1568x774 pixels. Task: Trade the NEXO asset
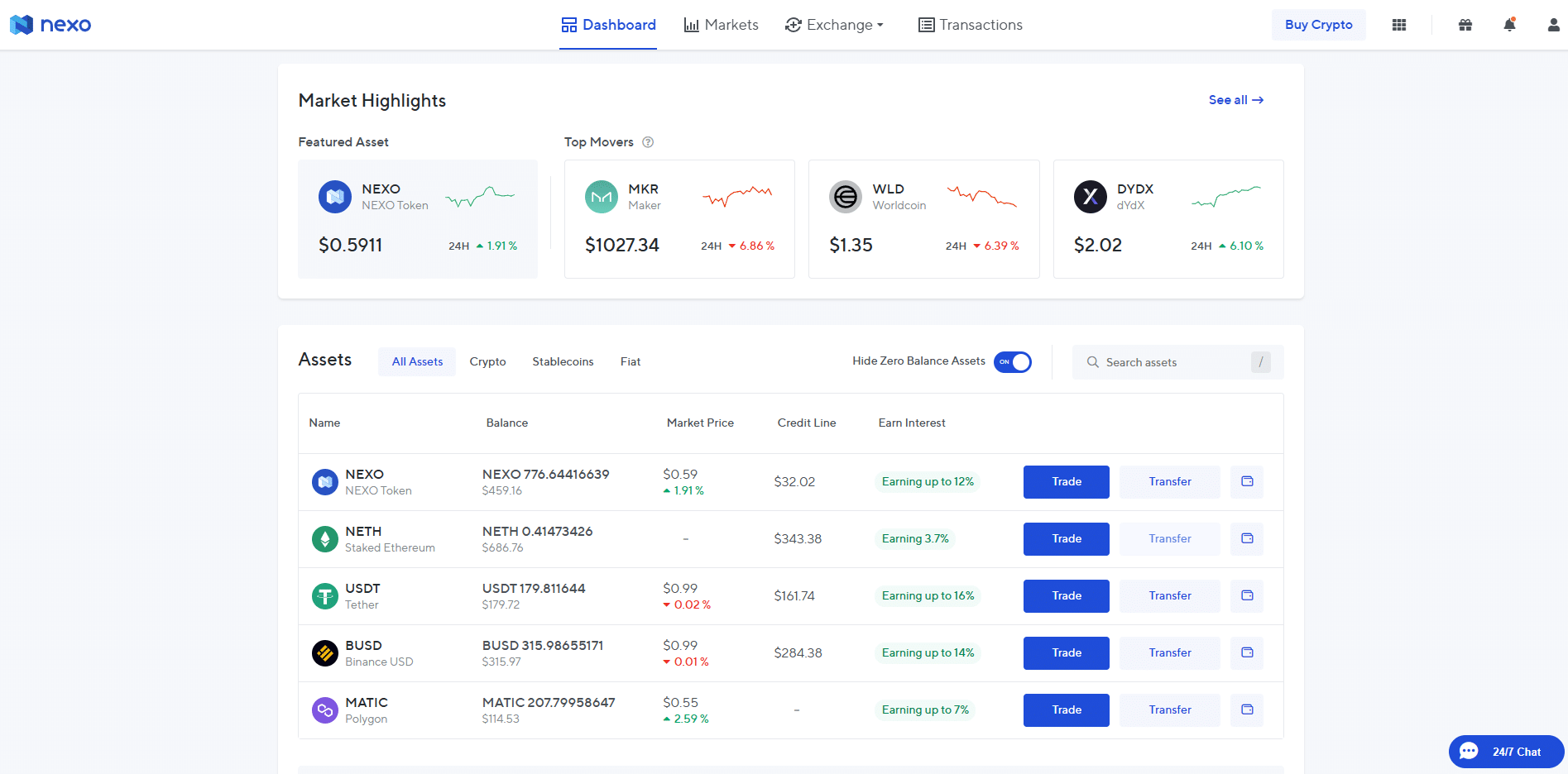1067,482
